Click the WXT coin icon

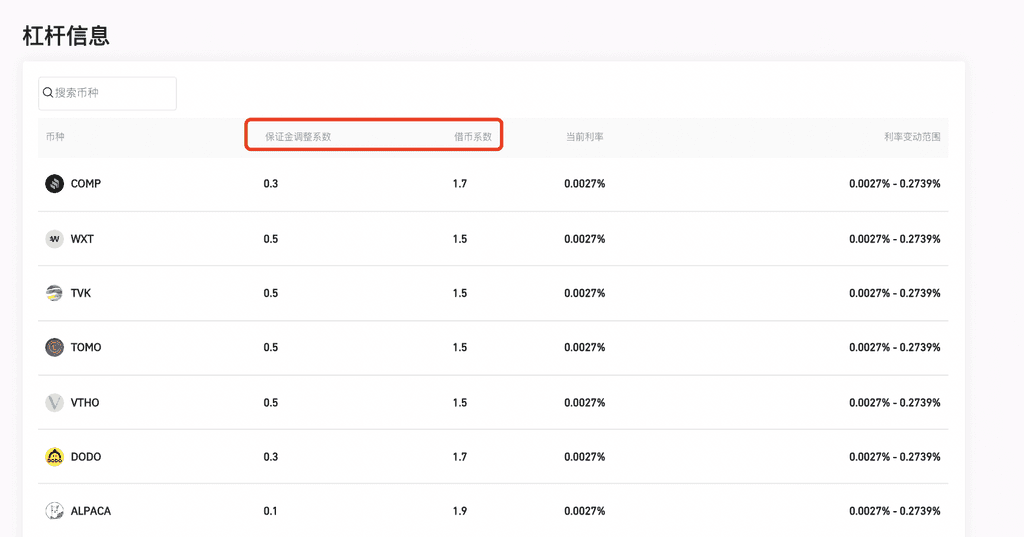pos(54,239)
